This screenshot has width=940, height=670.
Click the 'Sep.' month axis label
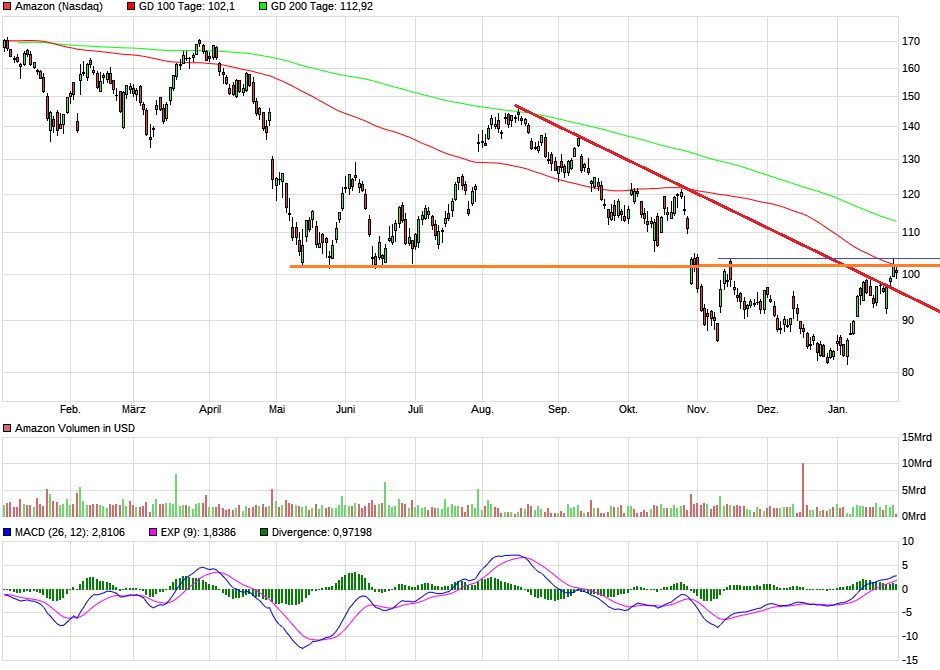click(x=558, y=409)
